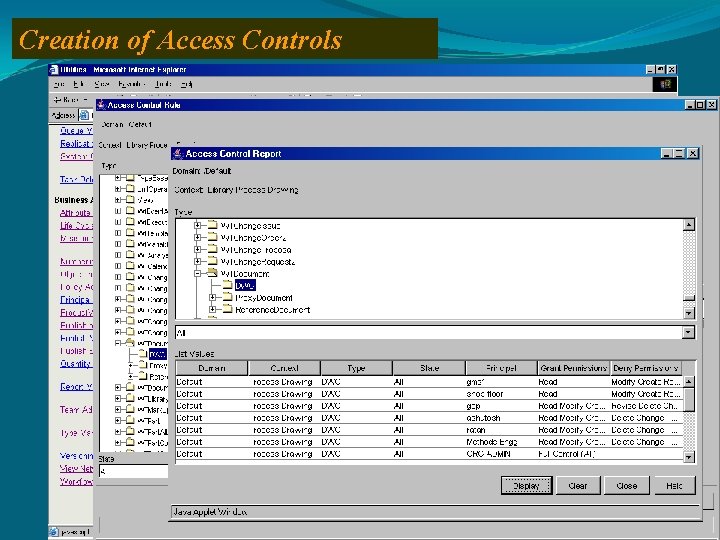Click the 'Full Control (All)' grant permissions cell
The height and width of the screenshot is (540, 720).
574,454
